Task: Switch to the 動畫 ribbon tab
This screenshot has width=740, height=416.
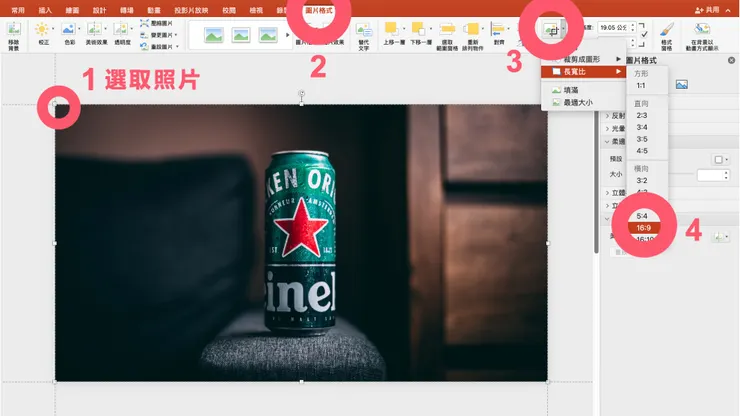Action: tap(154, 10)
